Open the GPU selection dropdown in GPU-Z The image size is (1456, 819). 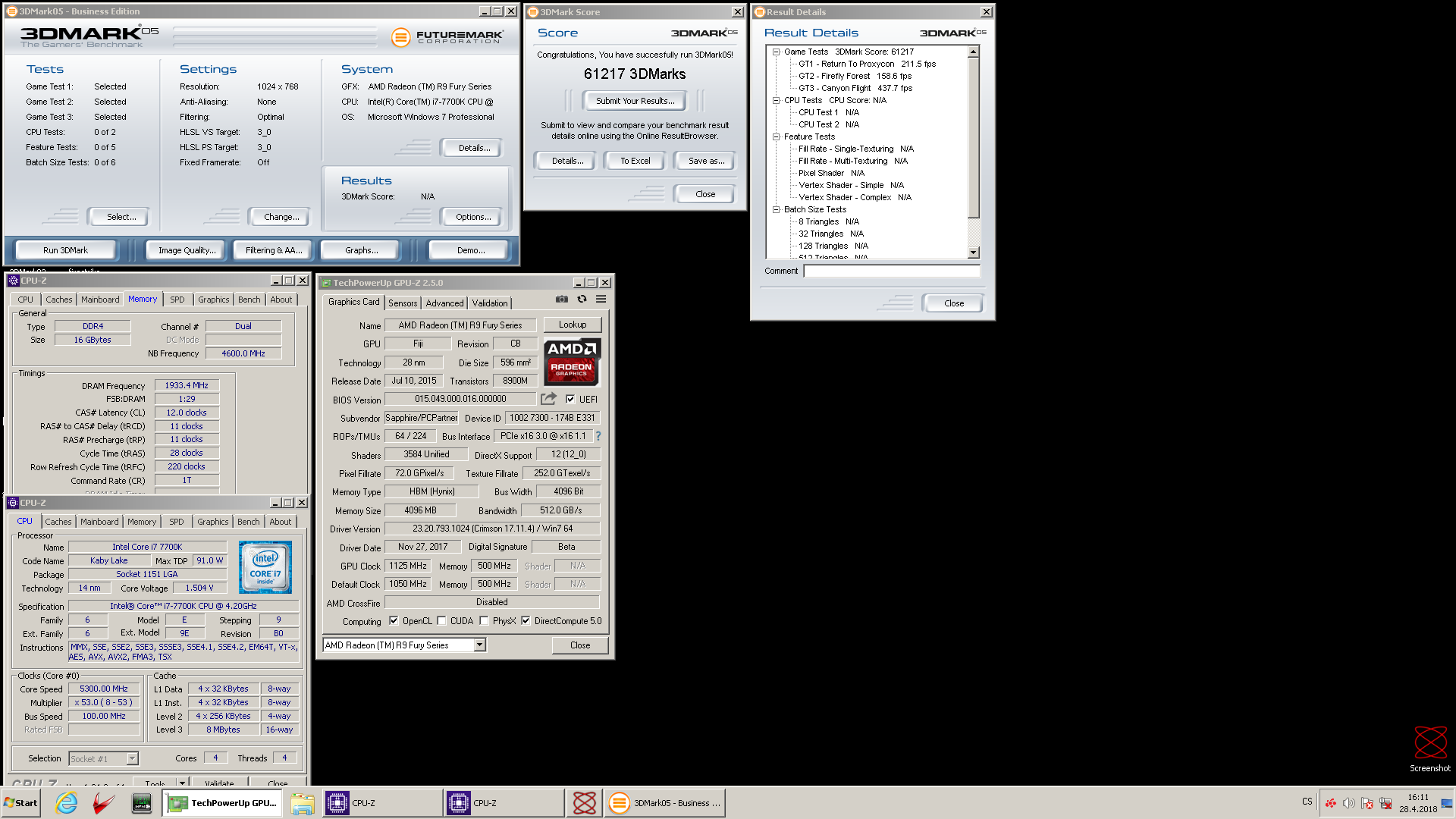click(479, 645)
